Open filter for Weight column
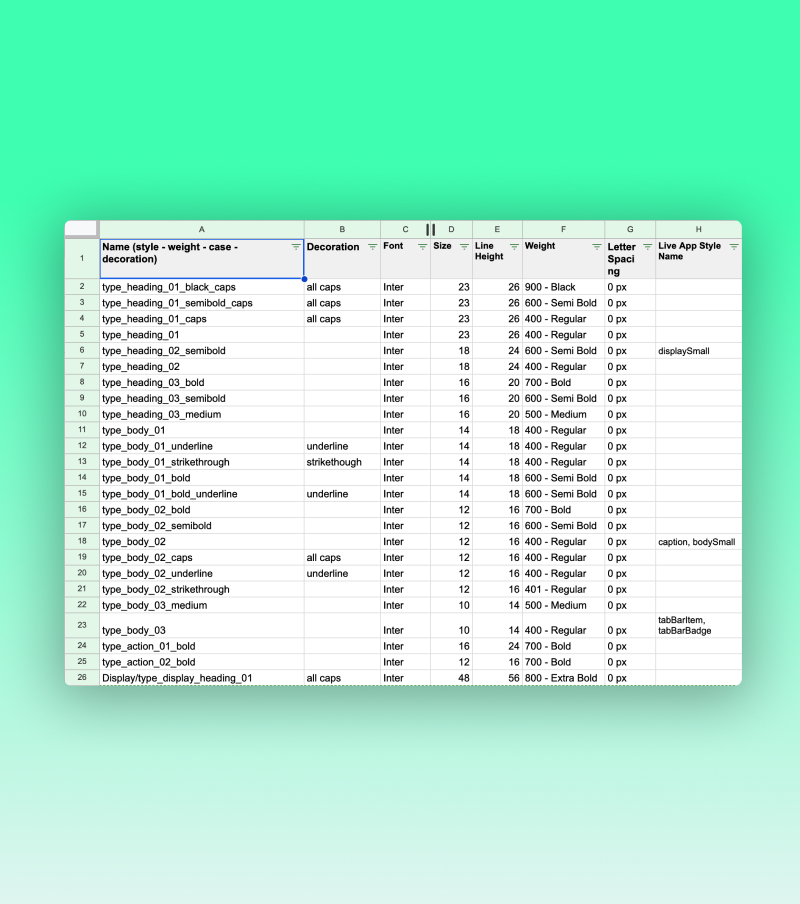This screenshot has width=800, height=904. coord(597,247)
